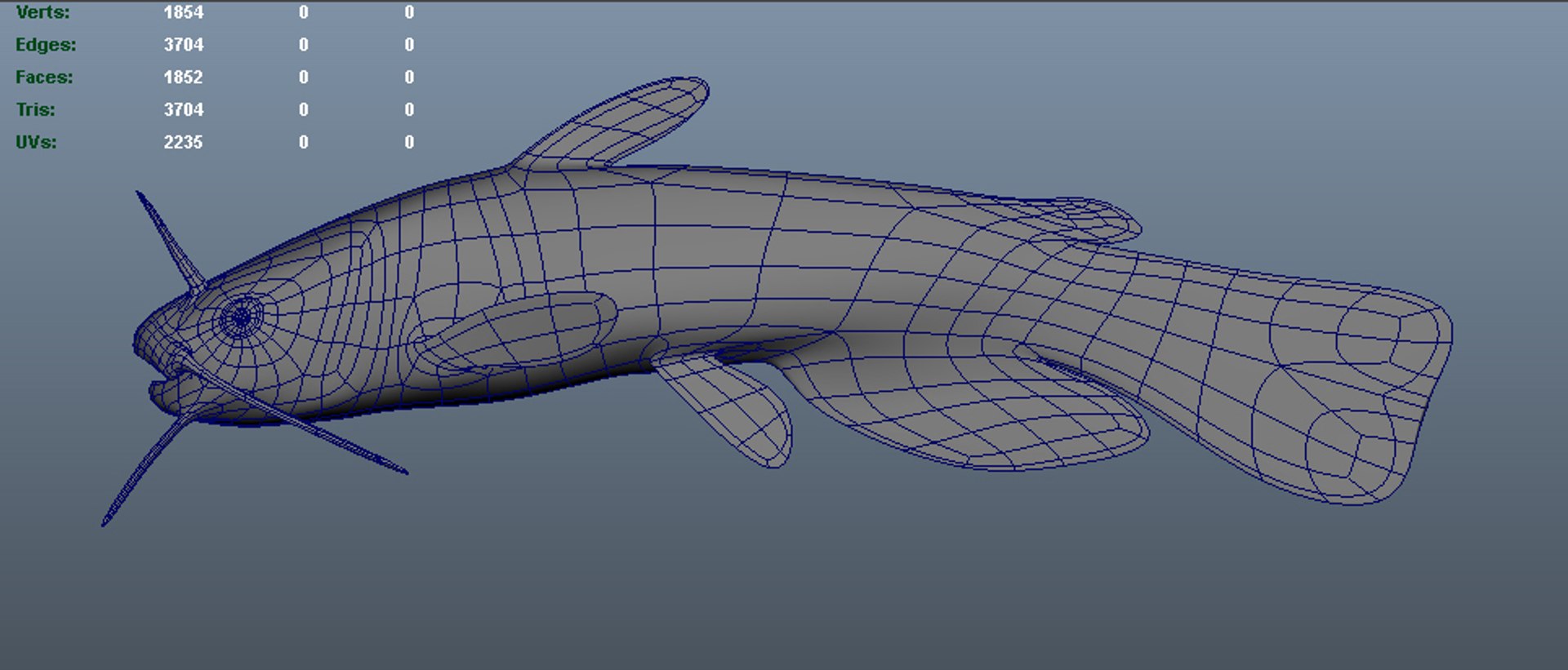Select the "Edges:" label text
The image size is (1568, 670).
pyautogui.click(x=46, y=45)
